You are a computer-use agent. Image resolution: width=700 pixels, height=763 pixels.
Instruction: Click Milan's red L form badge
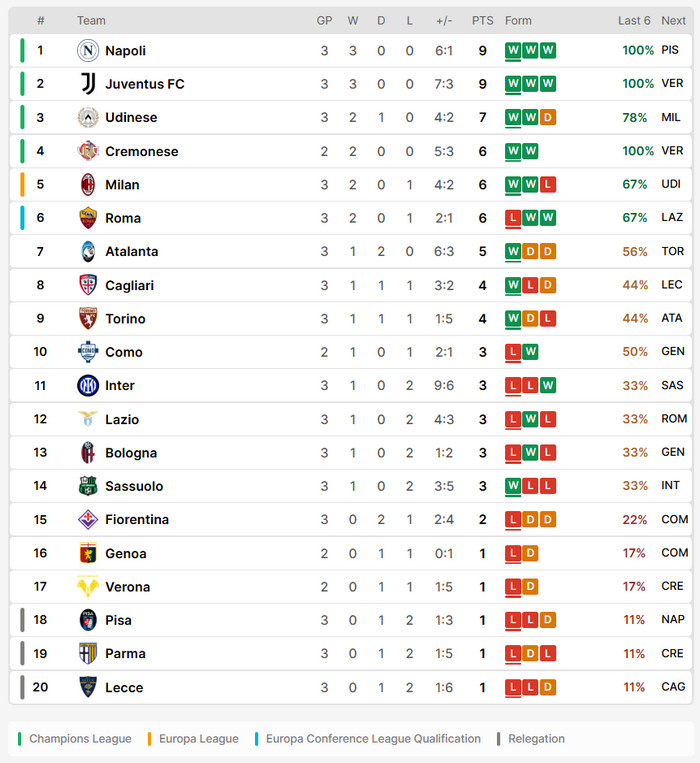pyautogui.click(x=547, y=185)
